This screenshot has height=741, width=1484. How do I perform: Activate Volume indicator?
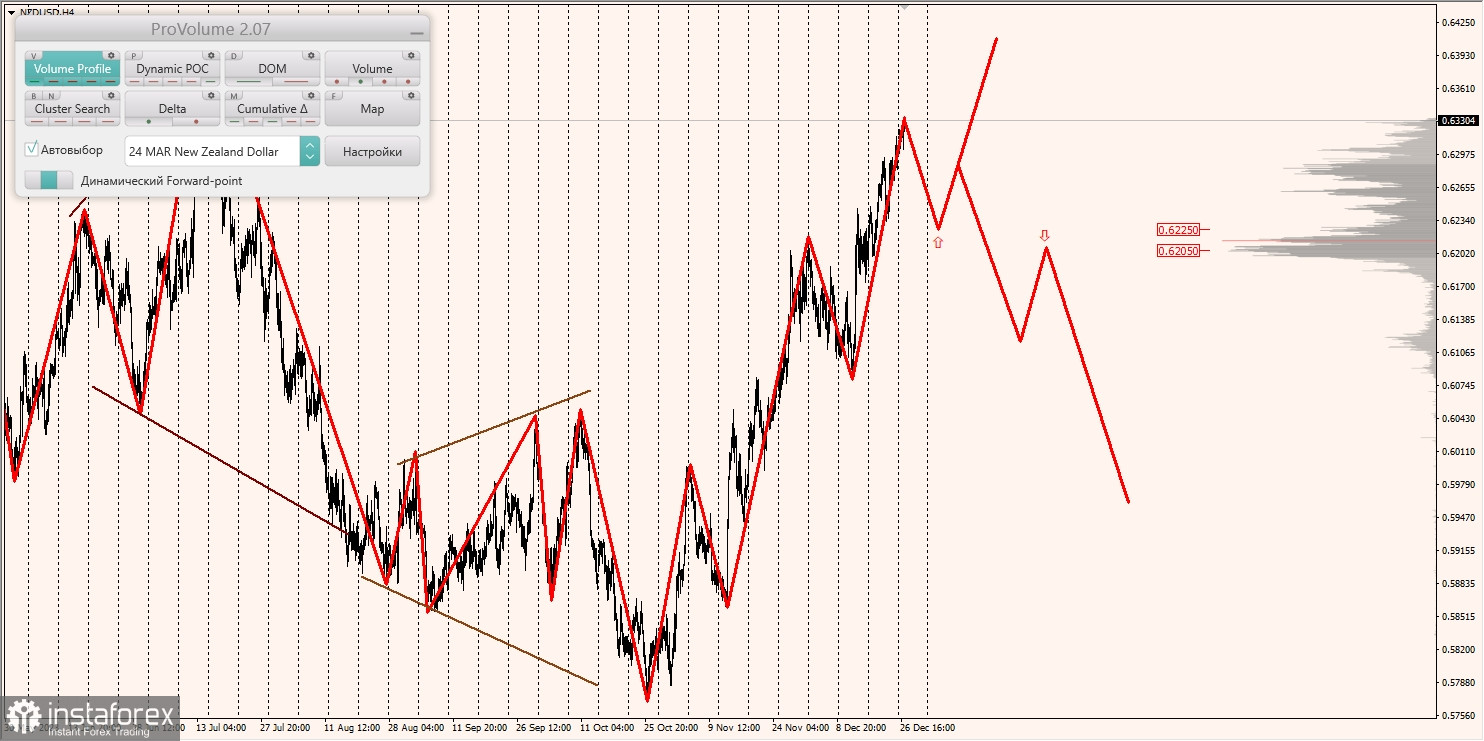click(x=372, y=69)
